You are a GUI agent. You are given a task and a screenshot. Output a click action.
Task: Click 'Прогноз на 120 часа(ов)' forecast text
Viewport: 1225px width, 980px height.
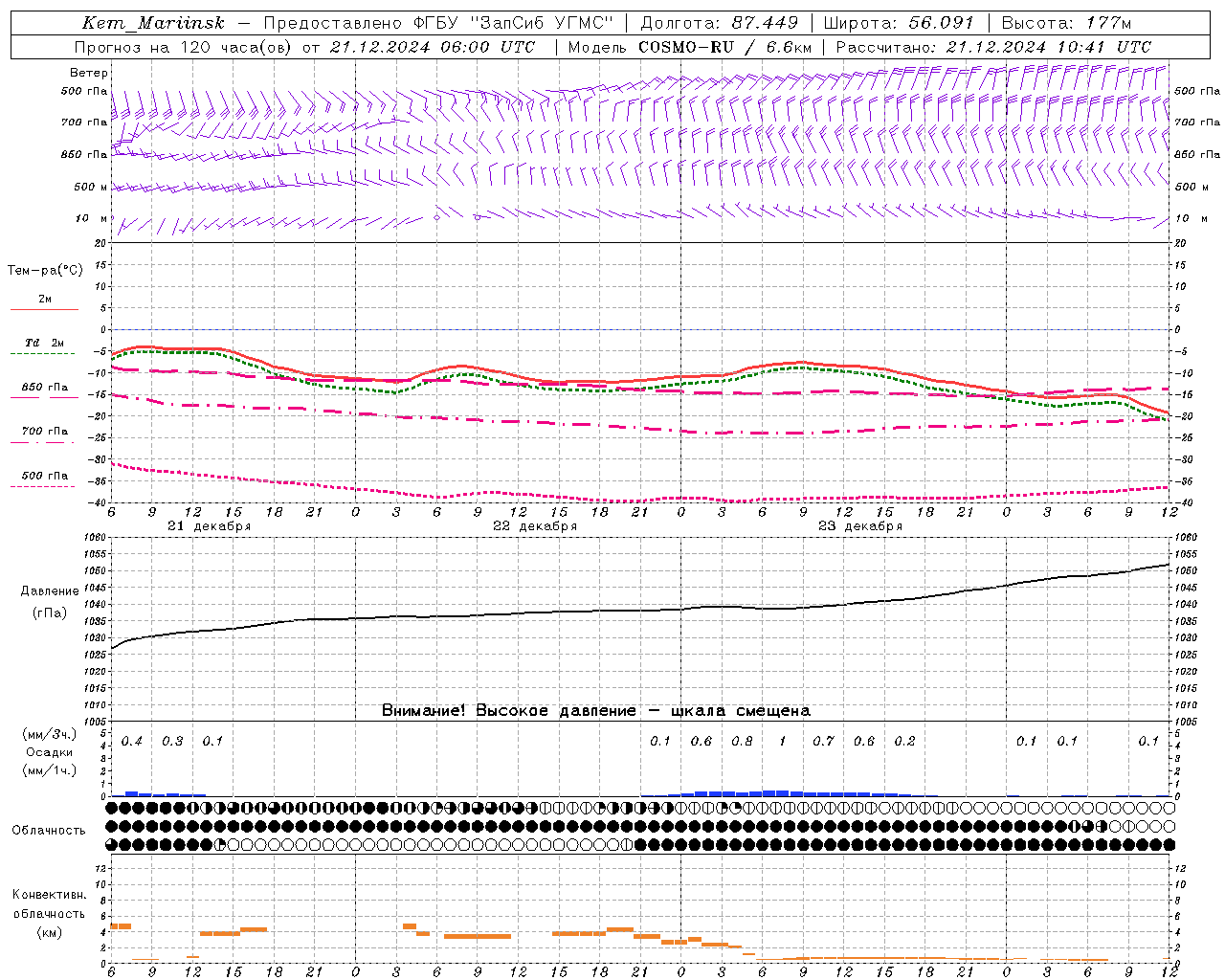click(x=184, y=47)
